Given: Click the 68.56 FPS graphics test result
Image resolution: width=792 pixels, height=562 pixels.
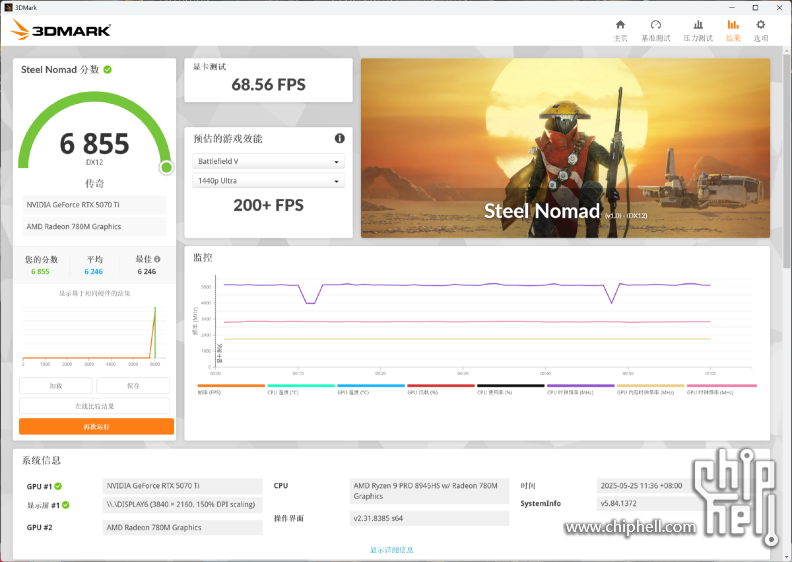Looking at the screenshot, I should [268, 84].
